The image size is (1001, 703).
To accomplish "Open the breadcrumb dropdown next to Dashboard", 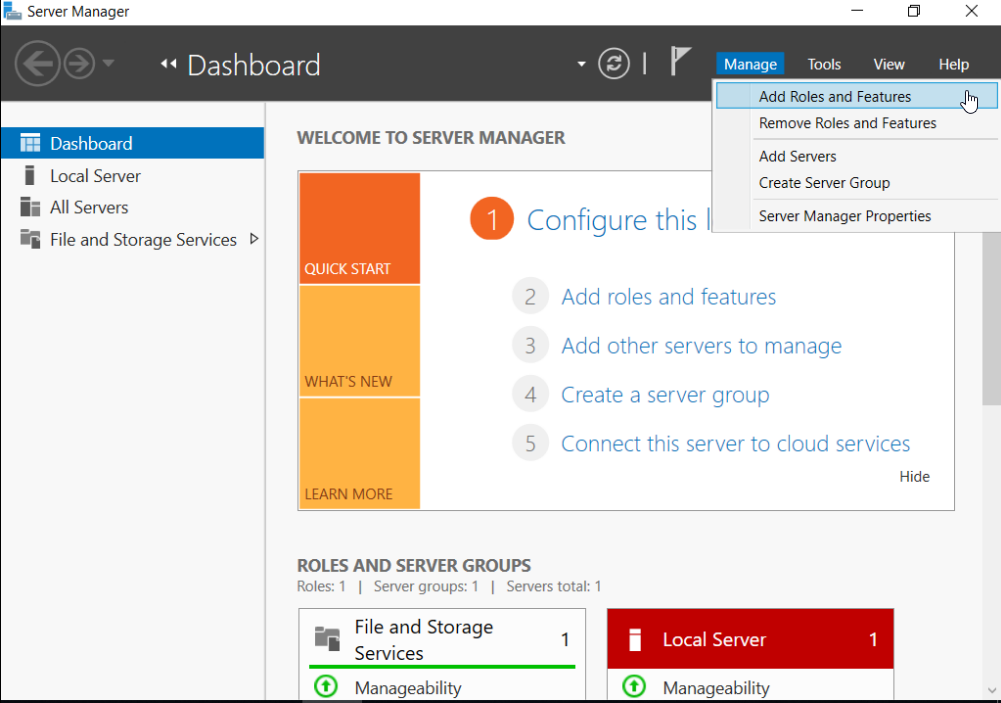I will click(580, 62).
